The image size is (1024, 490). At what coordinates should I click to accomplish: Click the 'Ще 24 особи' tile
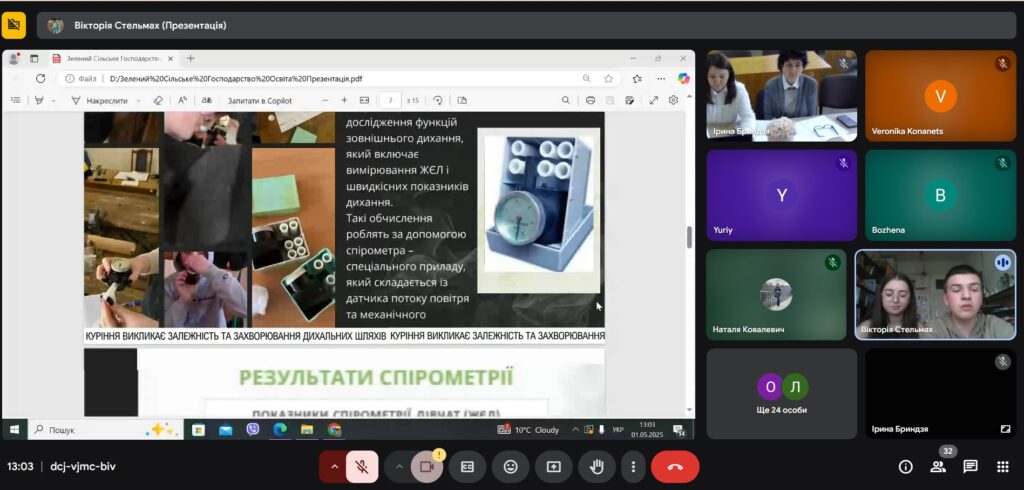point(781,393)
